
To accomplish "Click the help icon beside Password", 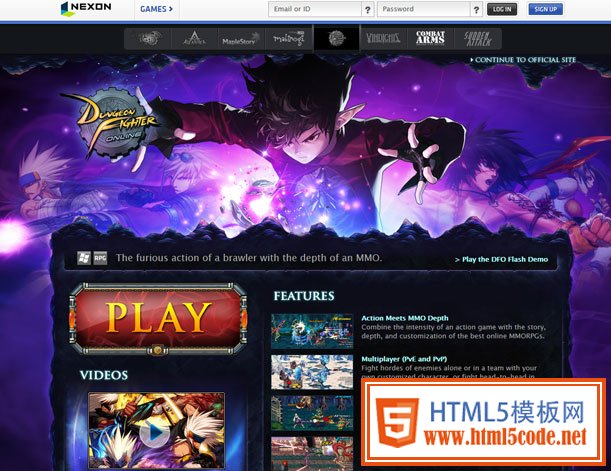I will pos(476,9).
